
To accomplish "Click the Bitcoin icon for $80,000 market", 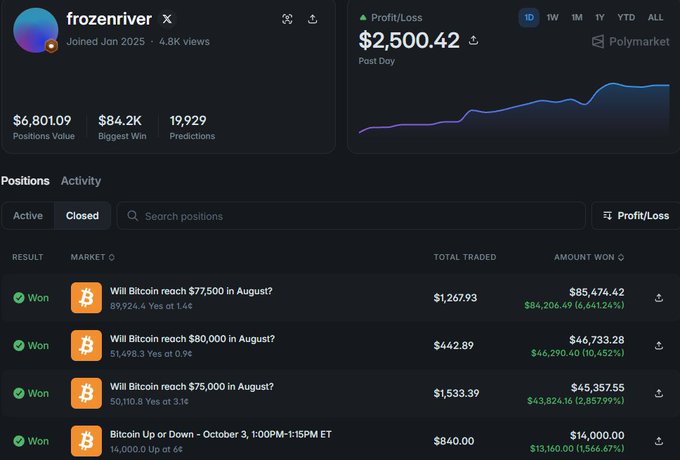I will [86, 346].
